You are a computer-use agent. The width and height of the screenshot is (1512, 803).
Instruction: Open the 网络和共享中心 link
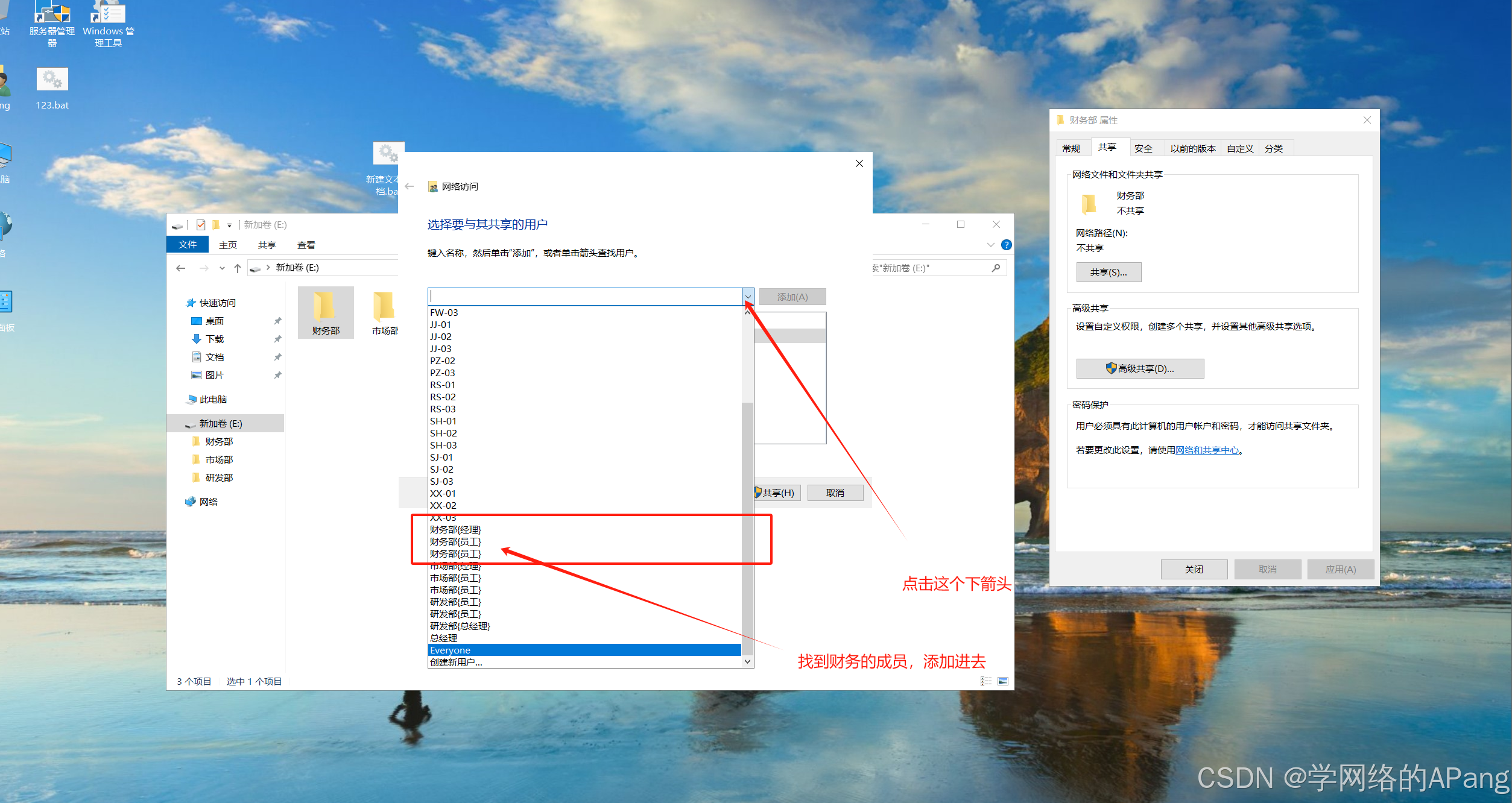1207,450
